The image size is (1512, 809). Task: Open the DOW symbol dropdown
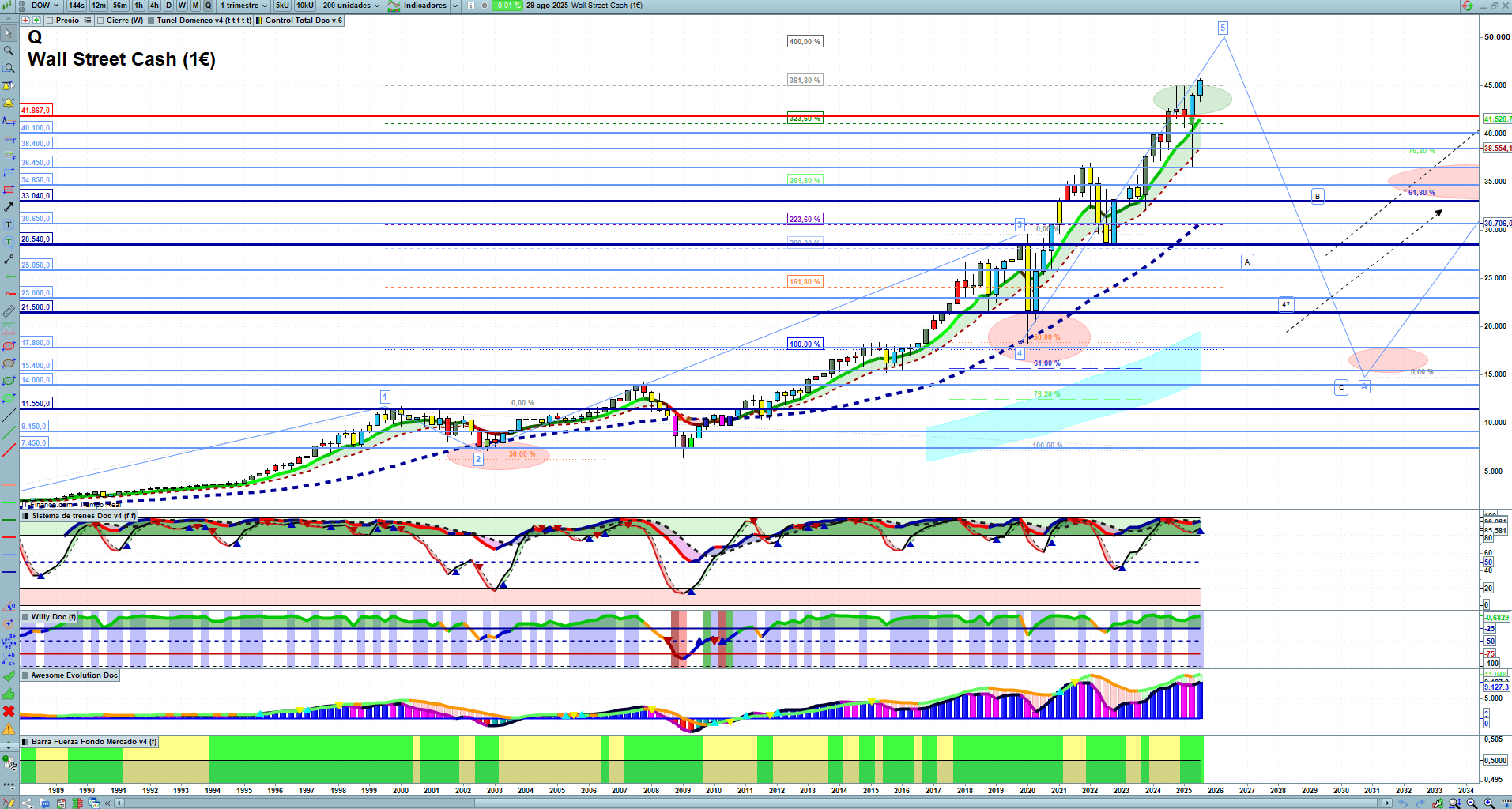click(45, 6)
